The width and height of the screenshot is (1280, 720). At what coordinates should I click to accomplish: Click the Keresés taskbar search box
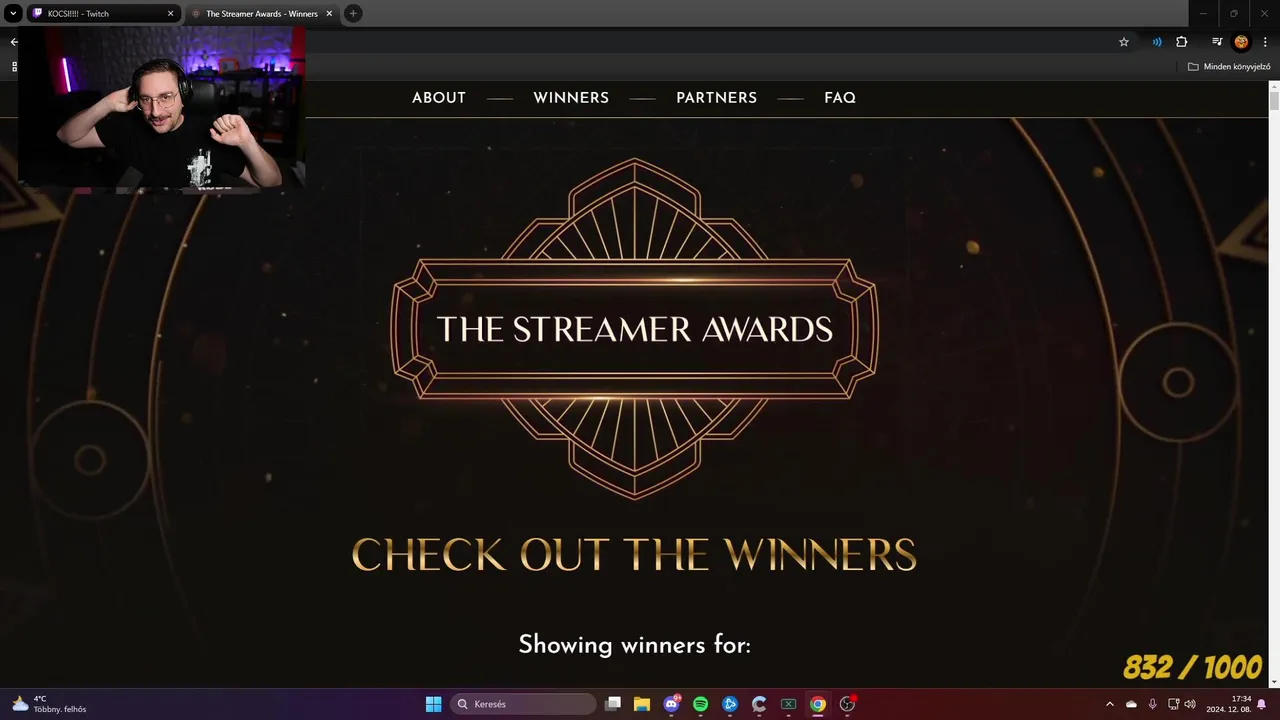pyautogui.click(x=522, y=704)
